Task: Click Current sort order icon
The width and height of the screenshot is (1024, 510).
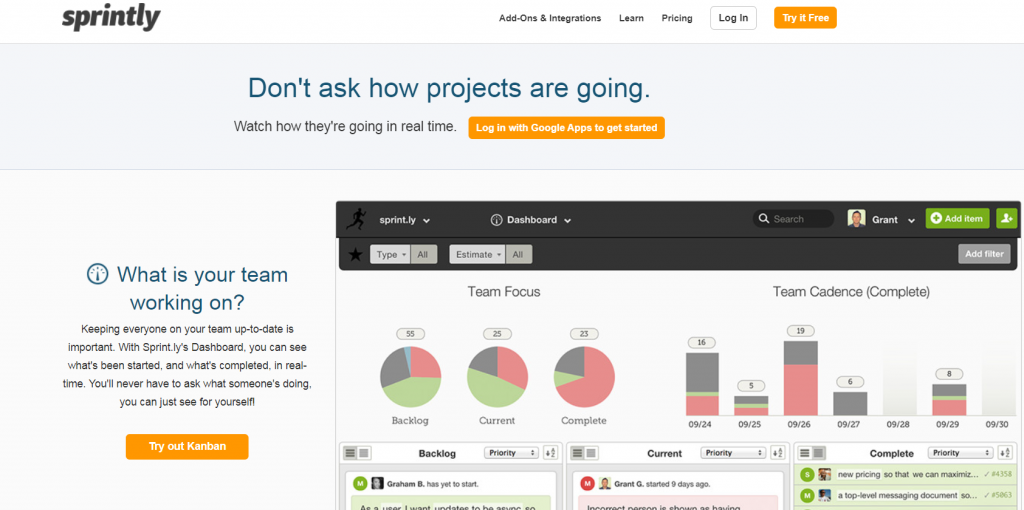Action: pyautogui.click(x=777, y=453)
